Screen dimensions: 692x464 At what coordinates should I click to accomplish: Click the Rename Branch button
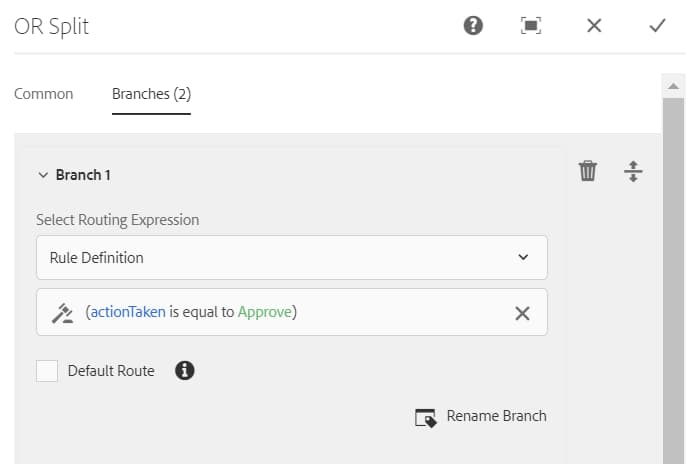click(481, 417)
